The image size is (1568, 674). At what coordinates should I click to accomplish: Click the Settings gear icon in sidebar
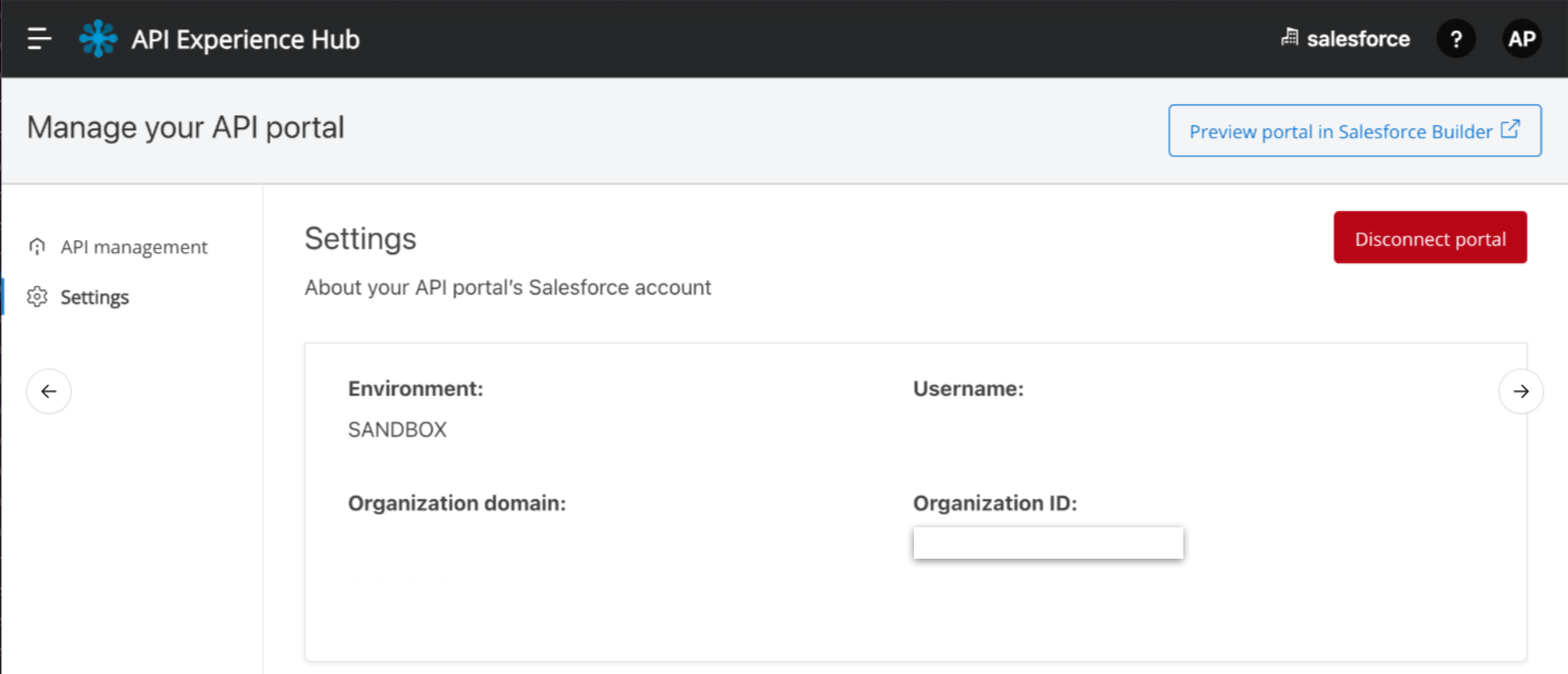(37, 297)
